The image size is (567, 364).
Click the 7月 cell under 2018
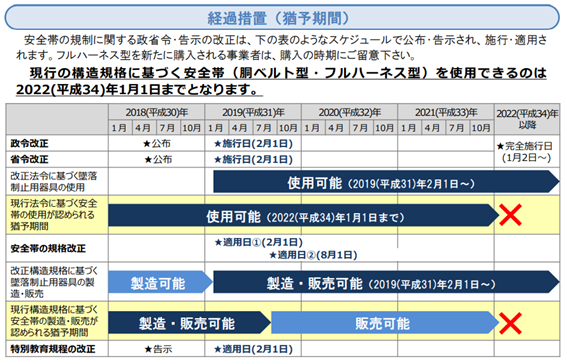coord(168,128)
